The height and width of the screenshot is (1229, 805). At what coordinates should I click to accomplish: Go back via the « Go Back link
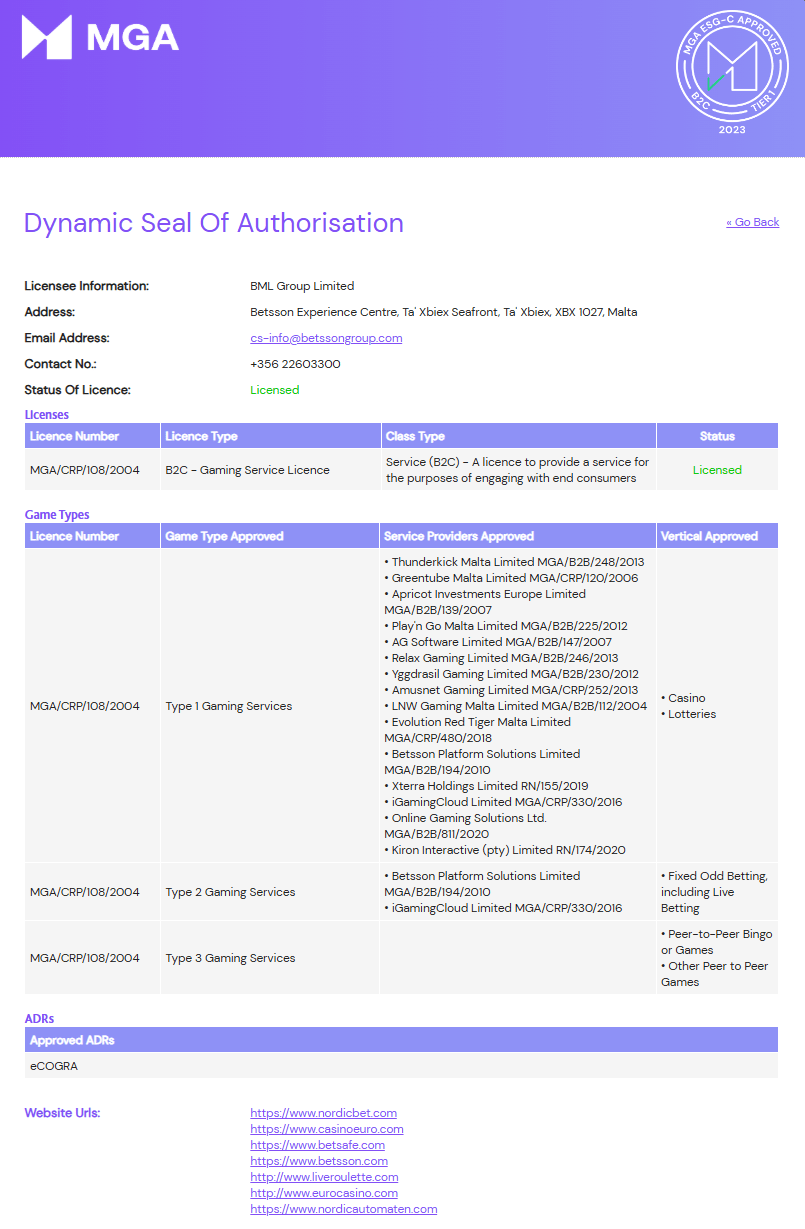point(752,222)
